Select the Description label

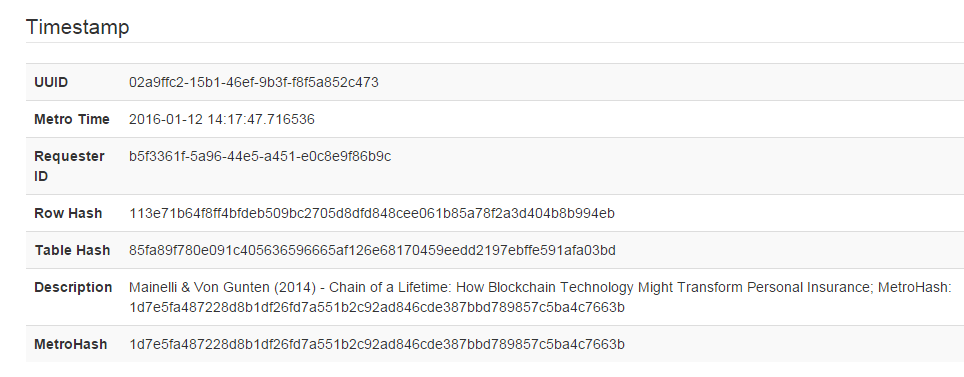click(73, 287)
